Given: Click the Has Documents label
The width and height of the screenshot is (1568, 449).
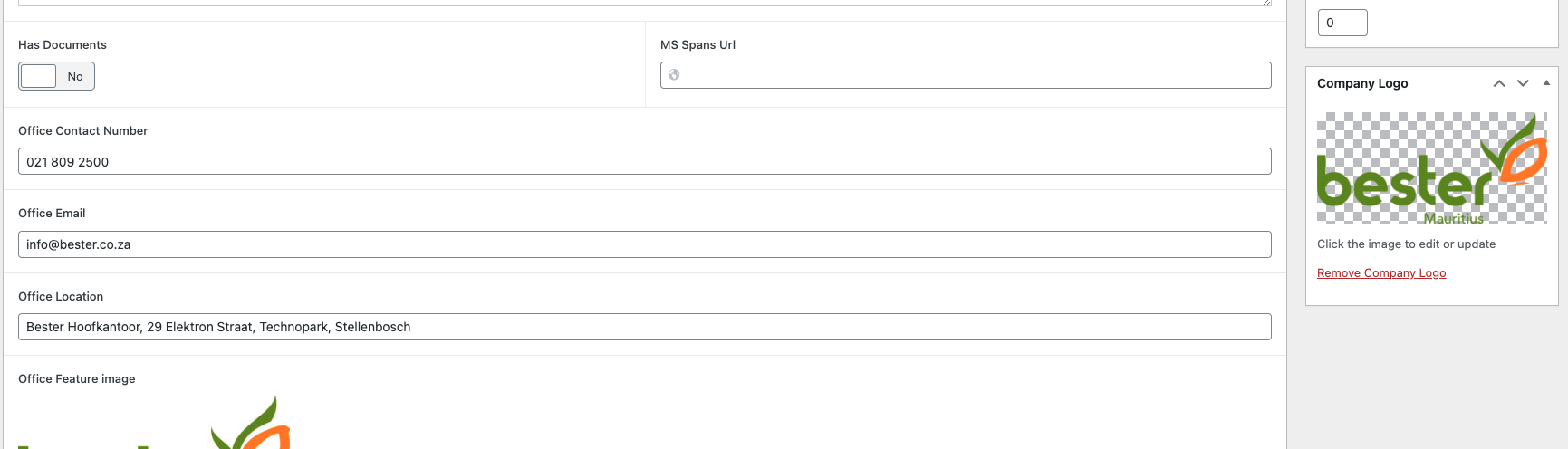Looking at the screenshot, I should click(x=63, y=45).
